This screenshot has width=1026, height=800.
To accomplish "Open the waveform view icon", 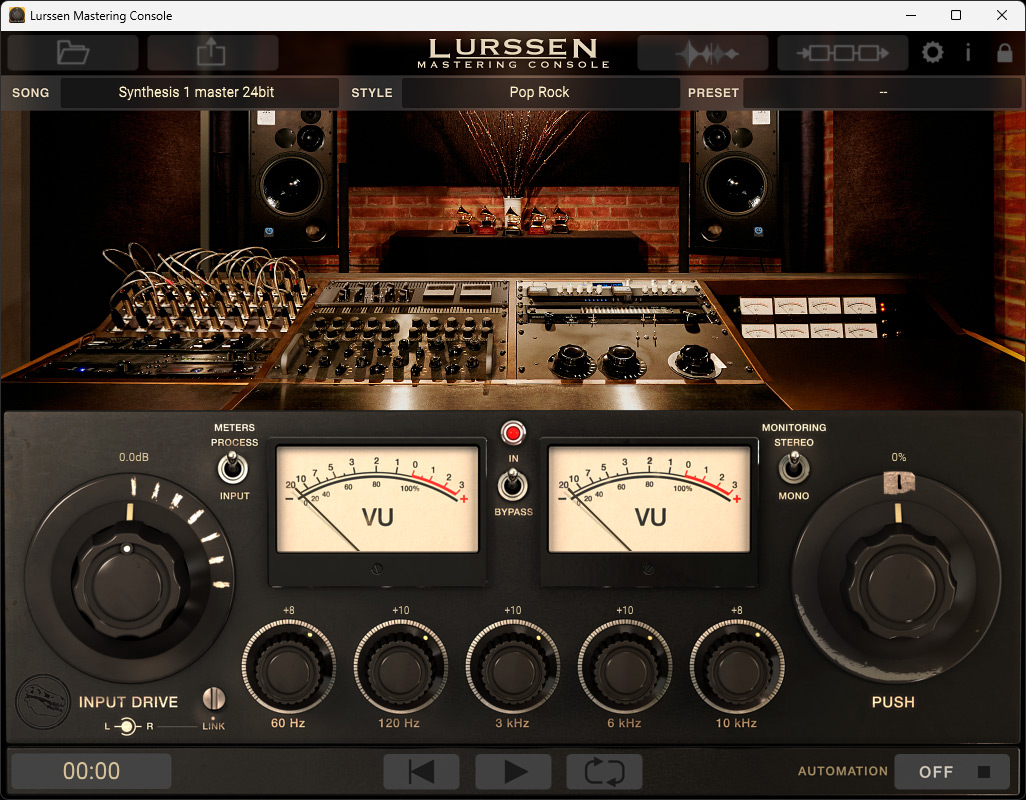I will [x=703, y=52].
